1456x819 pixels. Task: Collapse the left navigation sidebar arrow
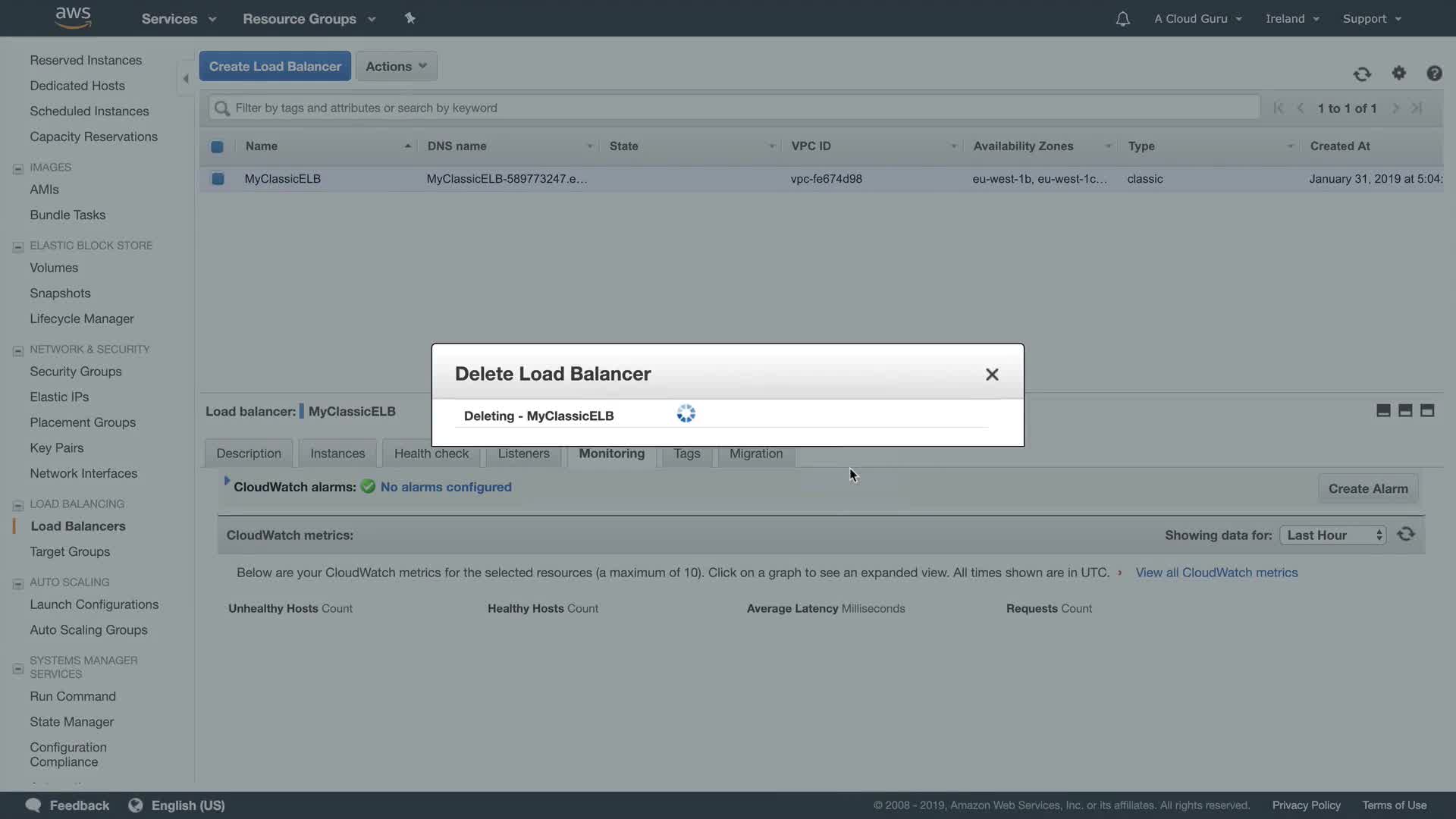(186, 79)
